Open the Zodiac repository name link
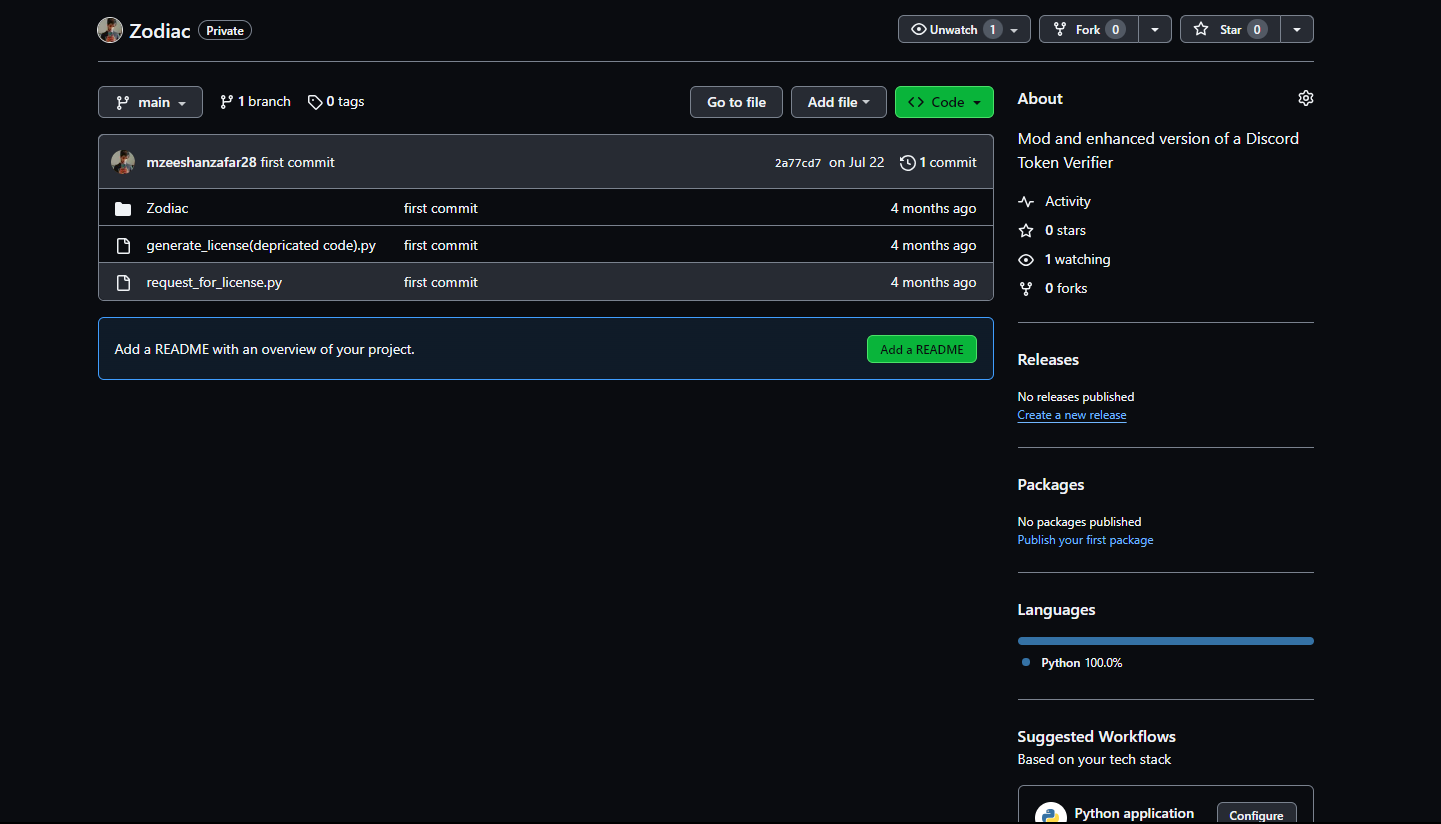The height and width of the screenshot is (824, 1441). 160,31
